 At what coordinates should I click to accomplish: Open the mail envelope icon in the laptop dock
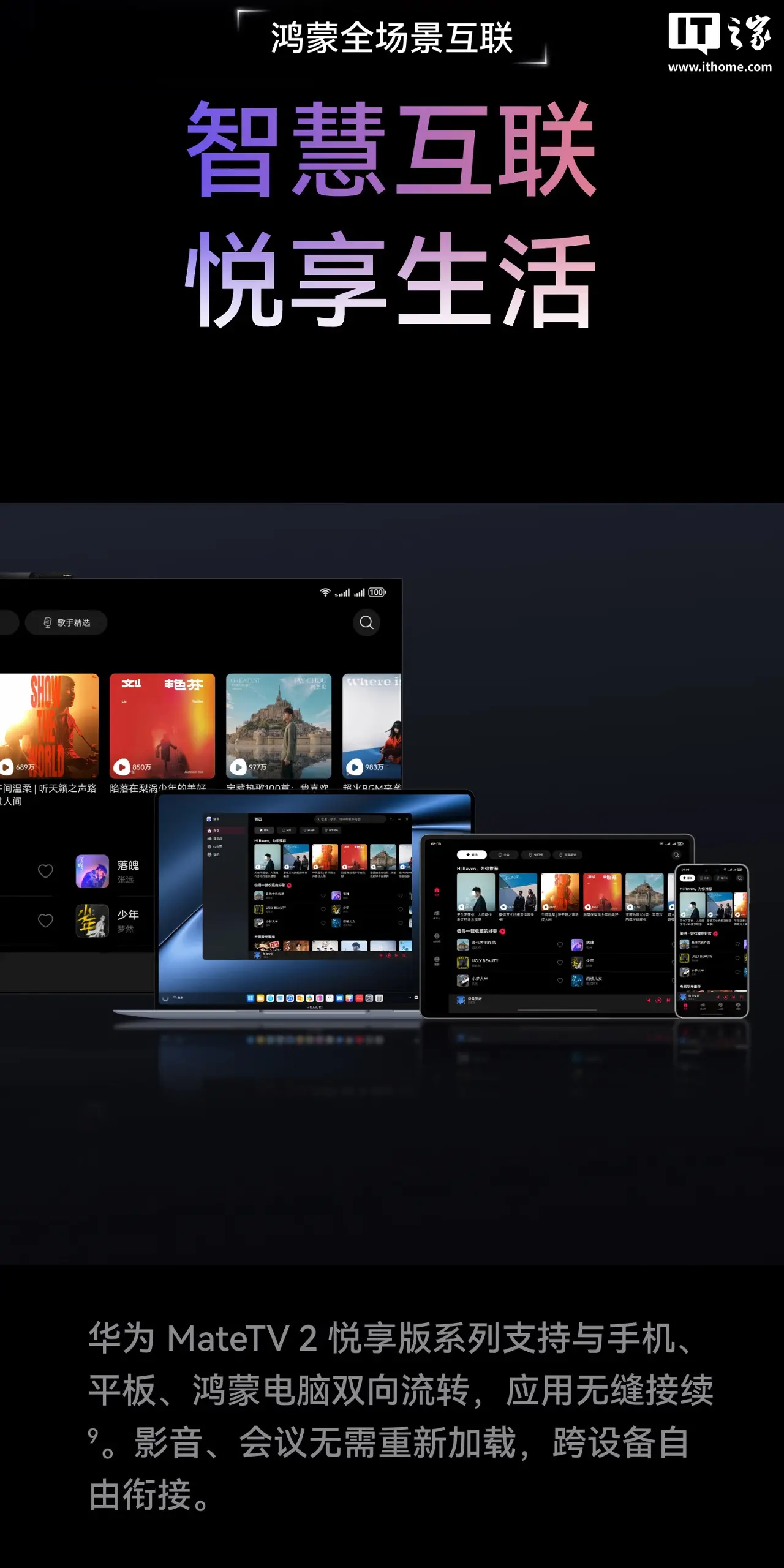(x=339, y=998)
